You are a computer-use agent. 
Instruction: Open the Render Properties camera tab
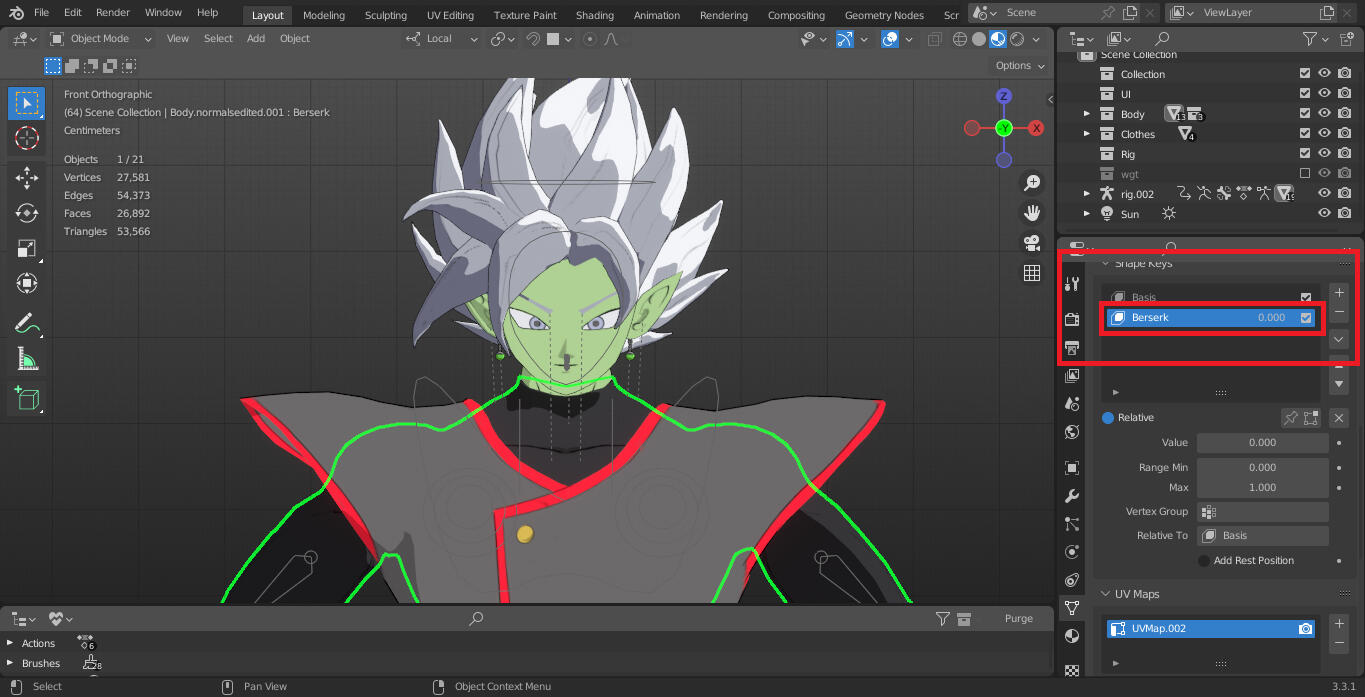[1071, 319]
